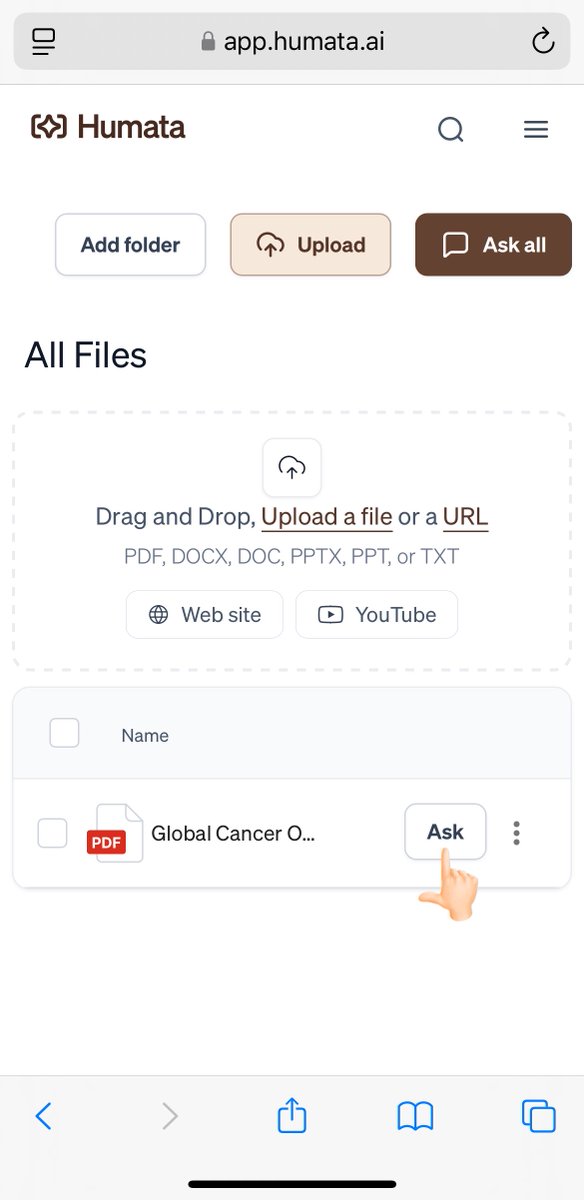Click Ask for Global Cancer file
This screenshot has height=1200, width=584.
coord(445,832)
